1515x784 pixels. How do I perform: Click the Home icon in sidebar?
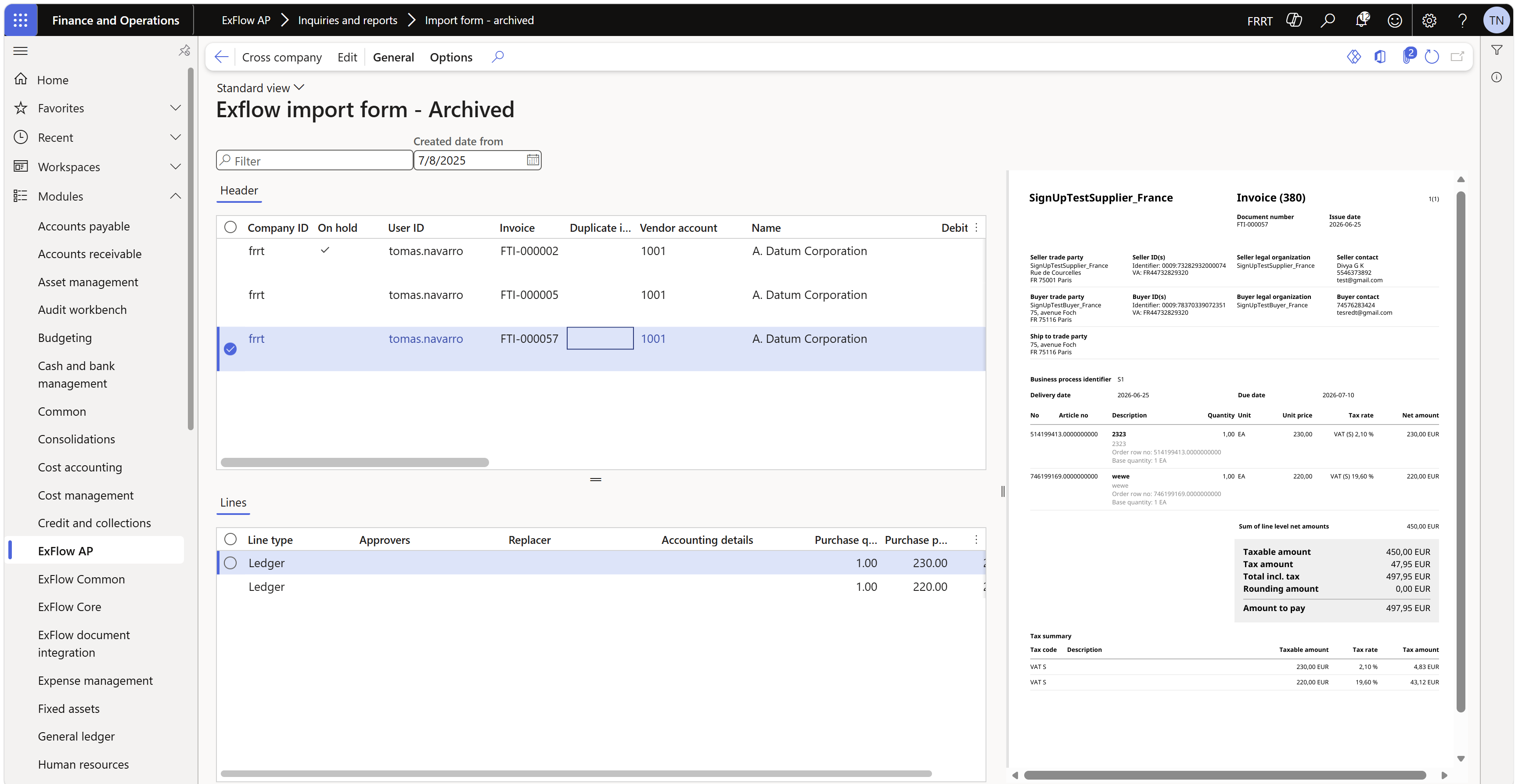pos(21,79)
